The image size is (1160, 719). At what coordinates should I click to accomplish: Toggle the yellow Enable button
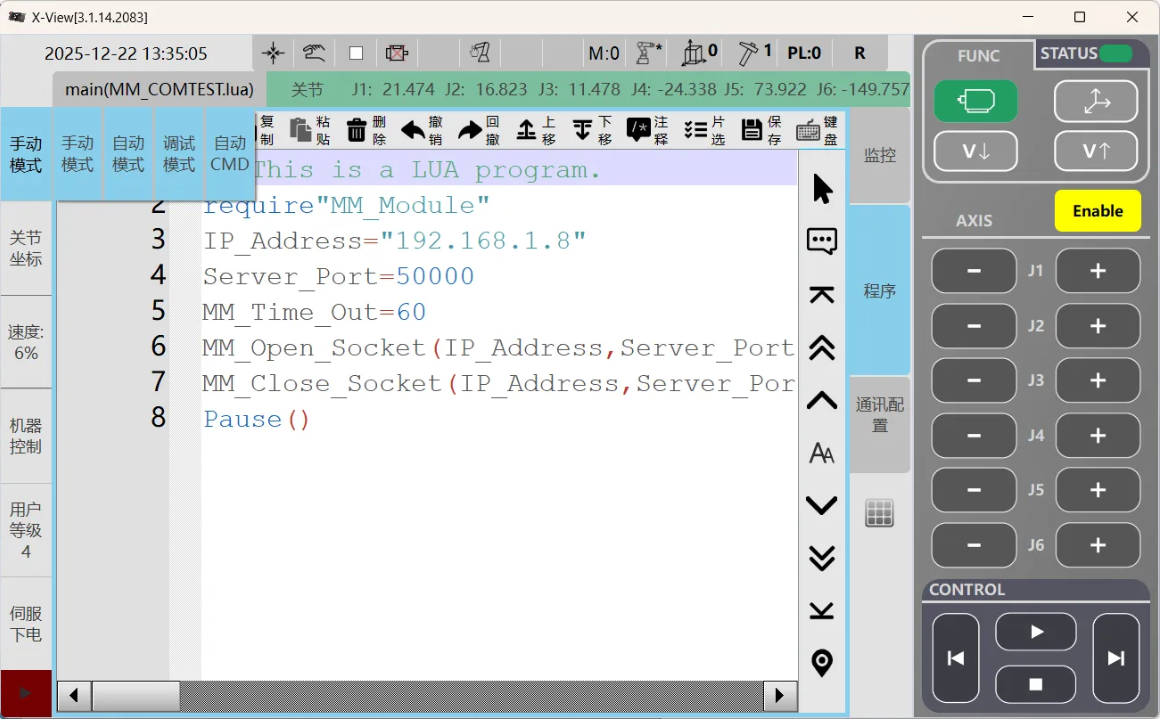coord(1098,211)
